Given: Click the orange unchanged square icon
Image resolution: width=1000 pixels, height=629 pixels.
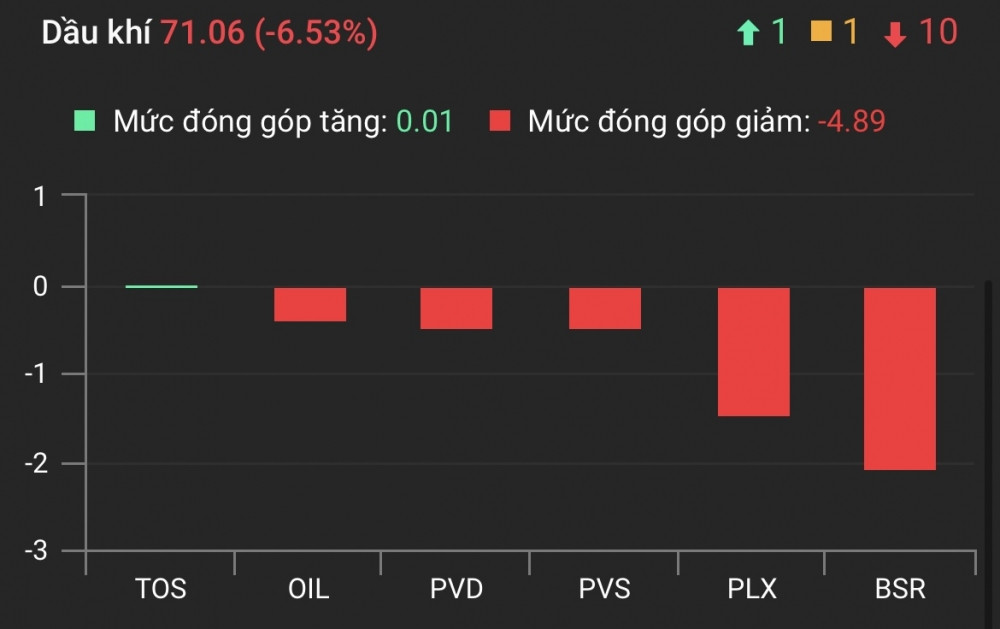Looking at the screenshot, I should click(x=821, y=33).
